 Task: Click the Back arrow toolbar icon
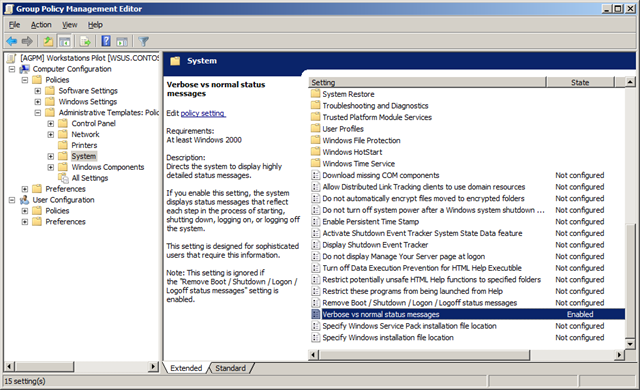[x=12, y=41]
